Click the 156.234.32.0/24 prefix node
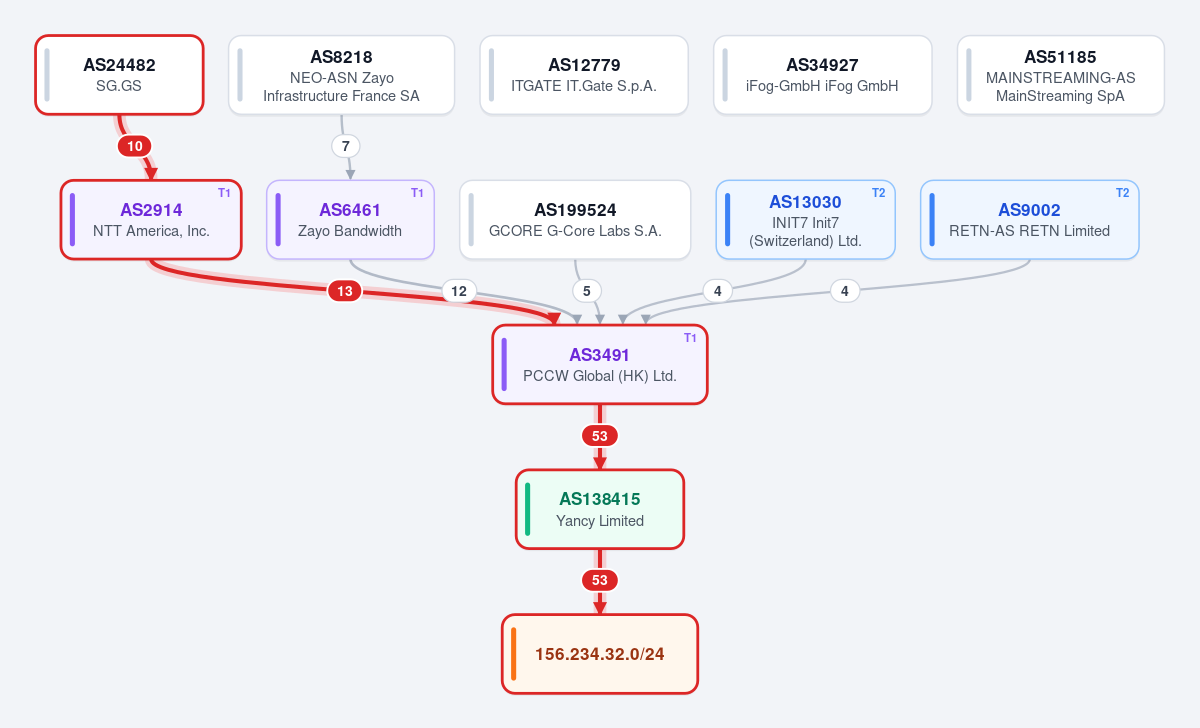The height and width of the screenshot is (728, 1200). tap(600, 654)
